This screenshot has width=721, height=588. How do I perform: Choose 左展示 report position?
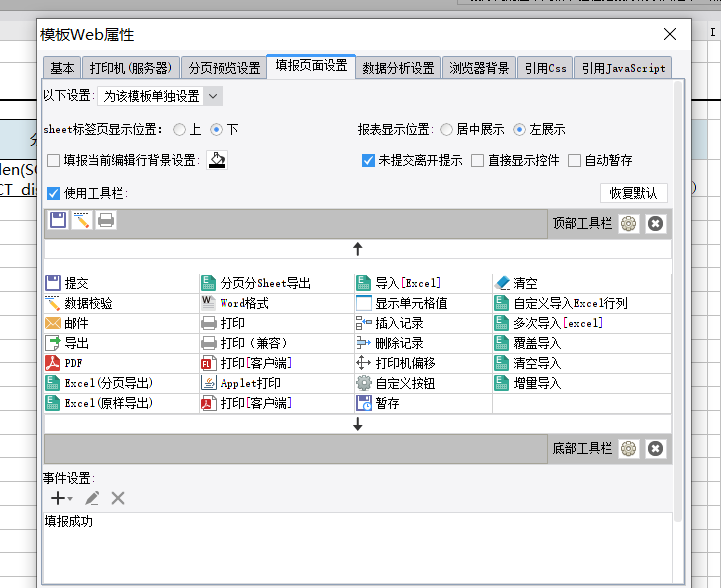pyautogui.click(x=519, y=130)
